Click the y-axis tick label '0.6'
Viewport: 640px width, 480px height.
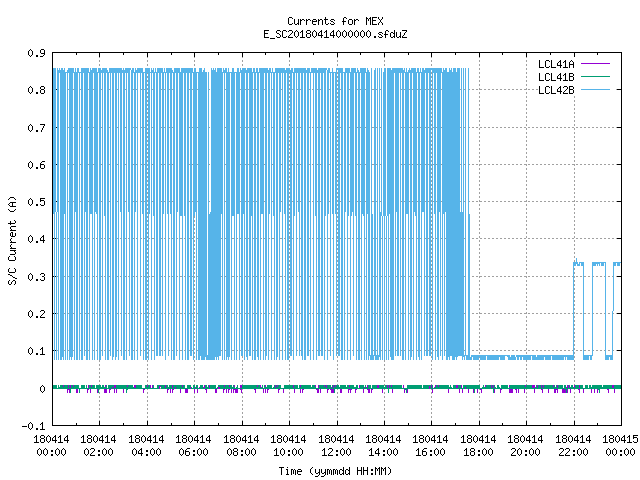pos(37,165)
